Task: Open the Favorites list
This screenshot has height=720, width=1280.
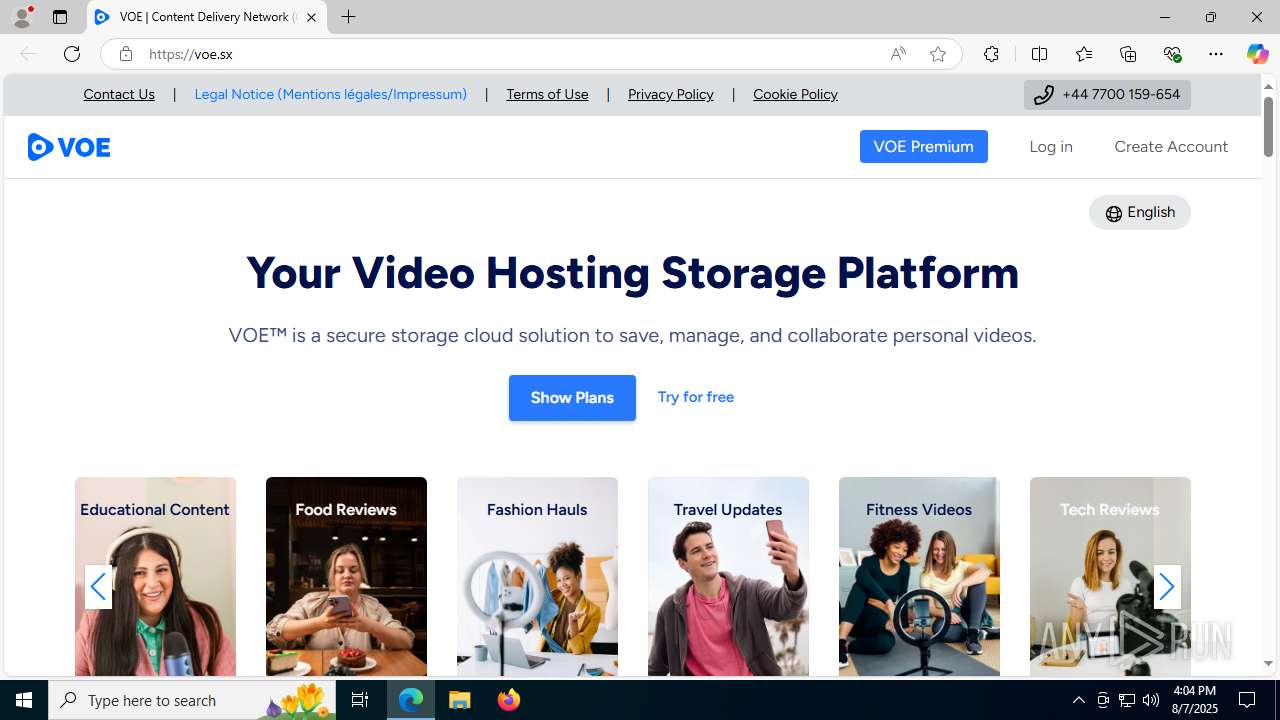Action: coord(1084,54)
